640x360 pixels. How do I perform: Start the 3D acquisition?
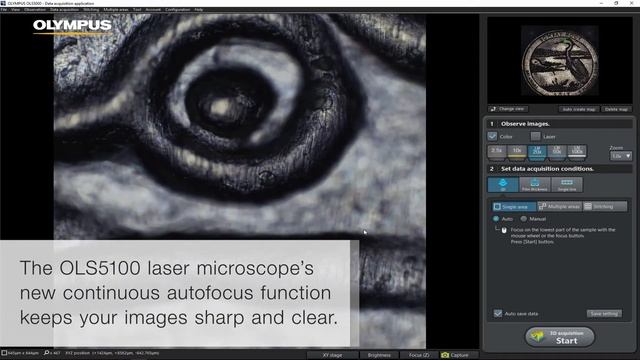(x=560, y=337)
